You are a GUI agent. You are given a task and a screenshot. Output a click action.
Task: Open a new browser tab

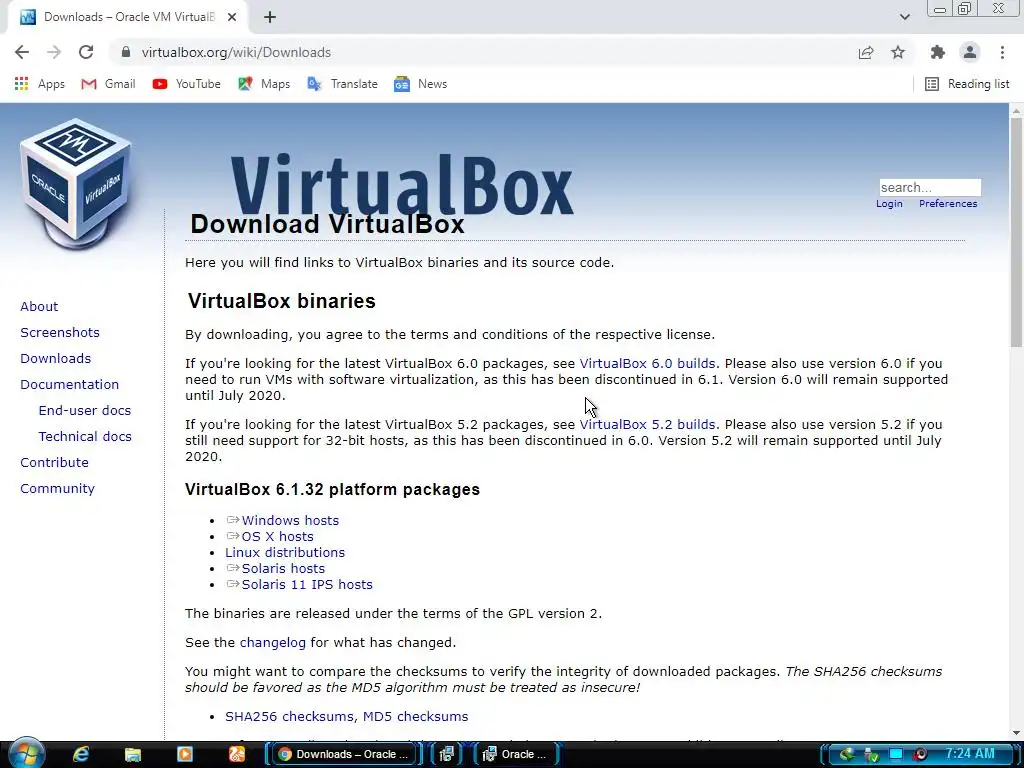point(270,17)
